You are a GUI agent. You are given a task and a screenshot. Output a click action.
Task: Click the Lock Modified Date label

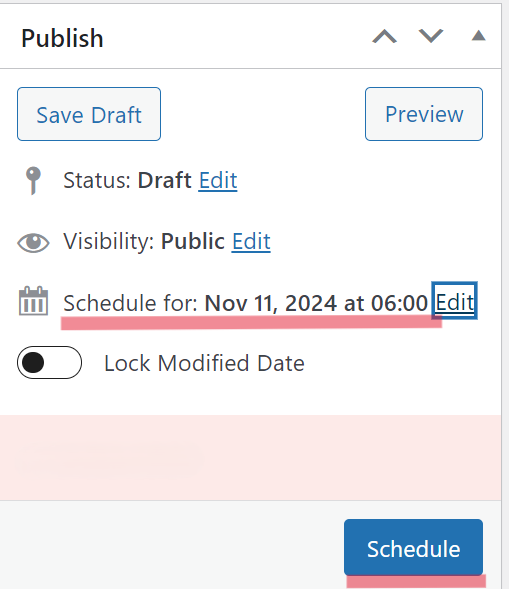204,364
